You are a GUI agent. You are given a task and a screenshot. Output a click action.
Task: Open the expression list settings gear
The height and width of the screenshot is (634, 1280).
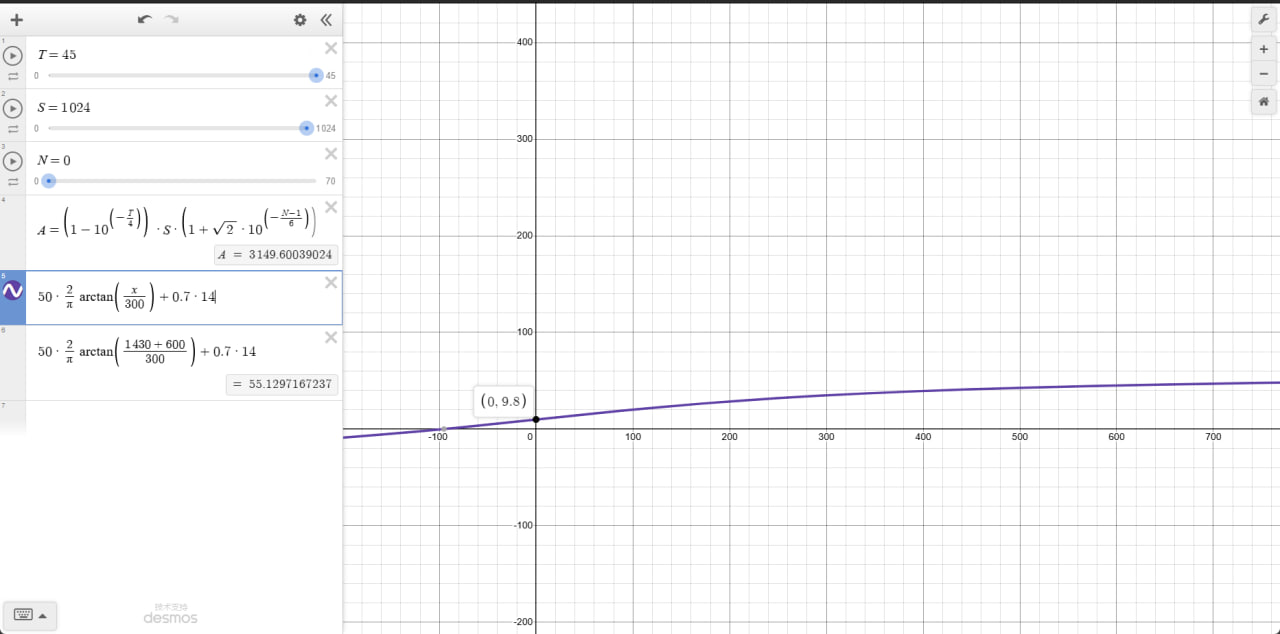click(300, 20)
